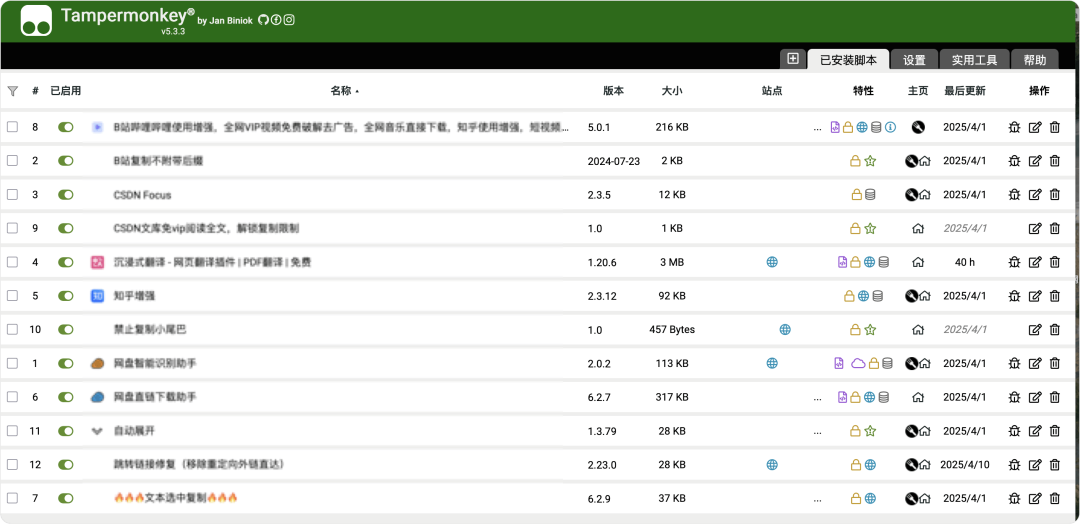
Task: Select checkbox for B站复制不附带后缀
Action: [x=12, y=160]
